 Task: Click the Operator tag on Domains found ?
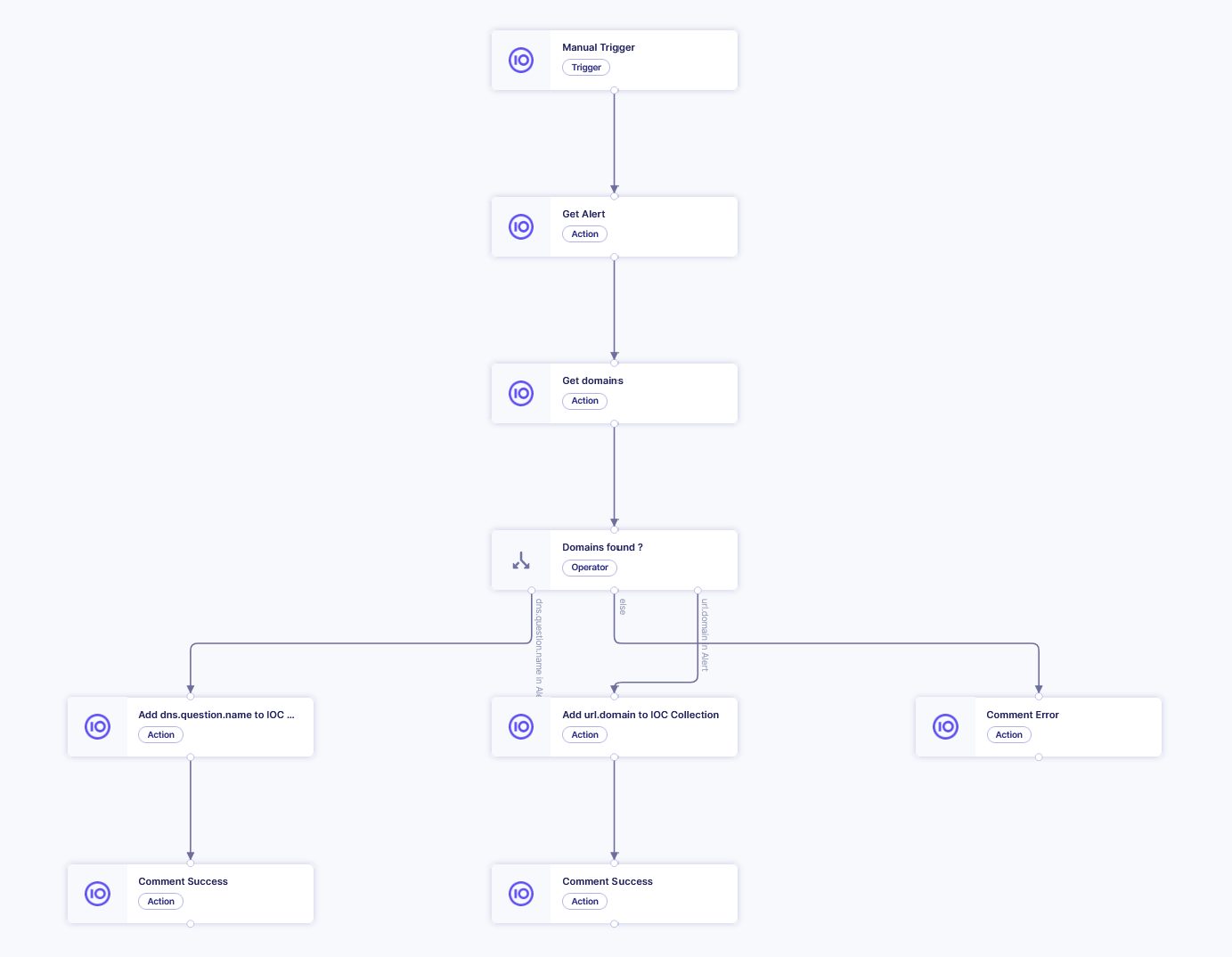(x=590, y=568)
